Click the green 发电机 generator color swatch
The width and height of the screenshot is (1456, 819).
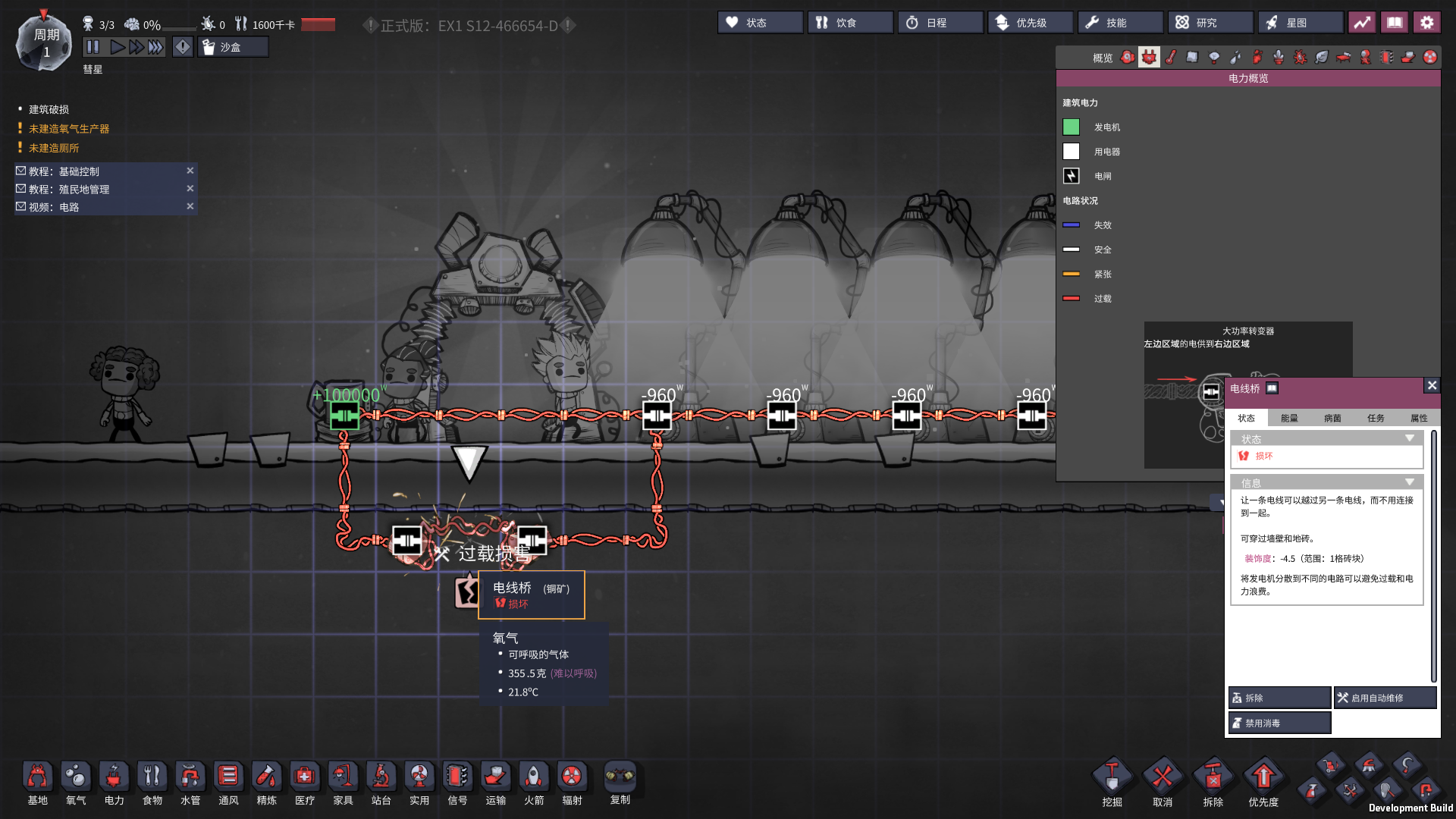pos(1071,127)
